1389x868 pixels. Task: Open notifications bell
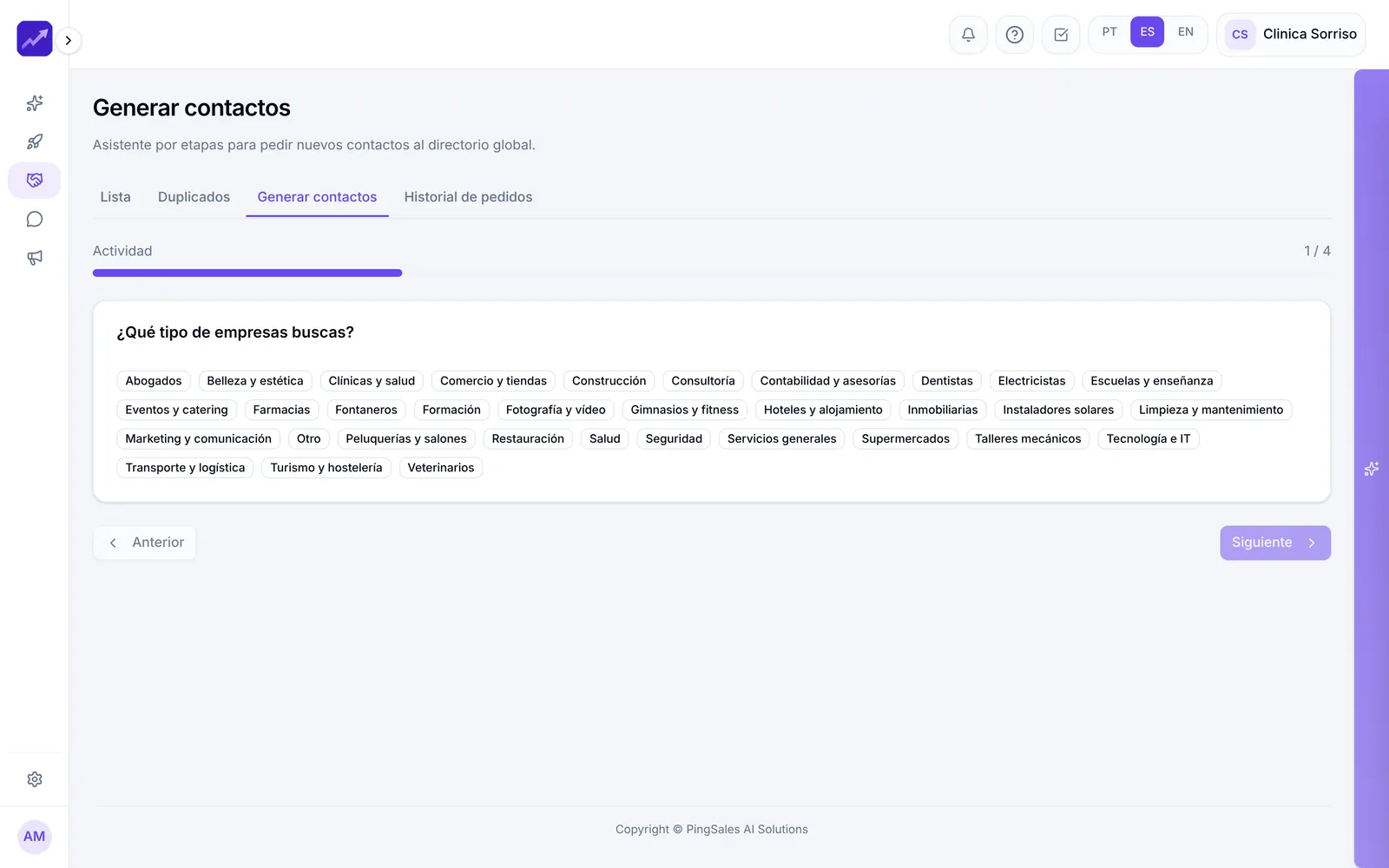pyautogui.click(x=968, y=35)
